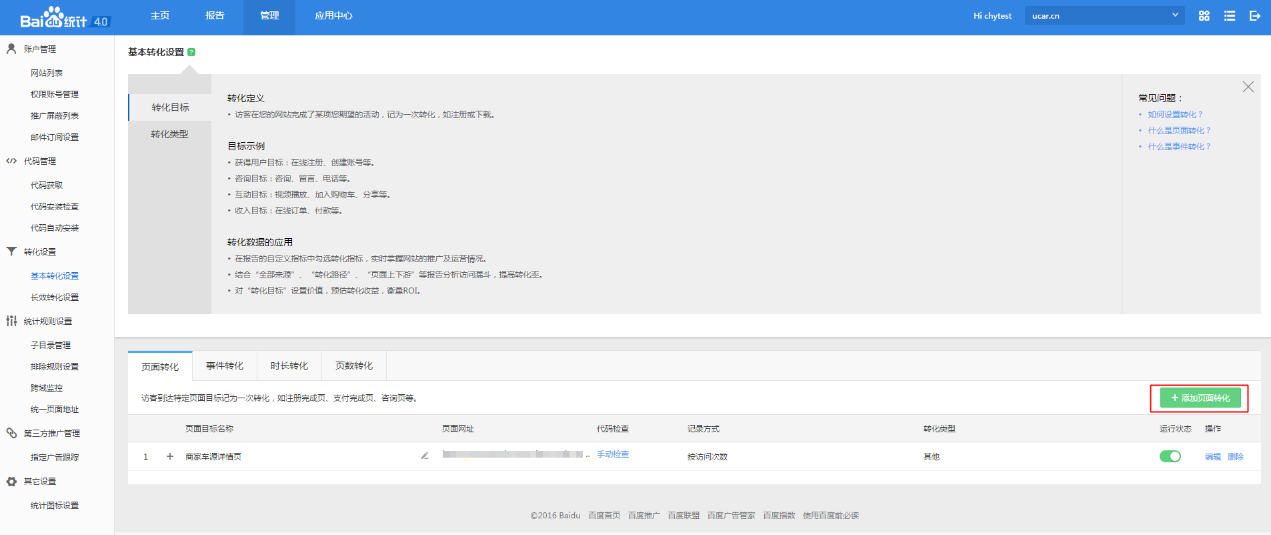Open the apps grid icon in header
The height and width of the screenshot is (535, 1271).
[x=1204, y=16]
